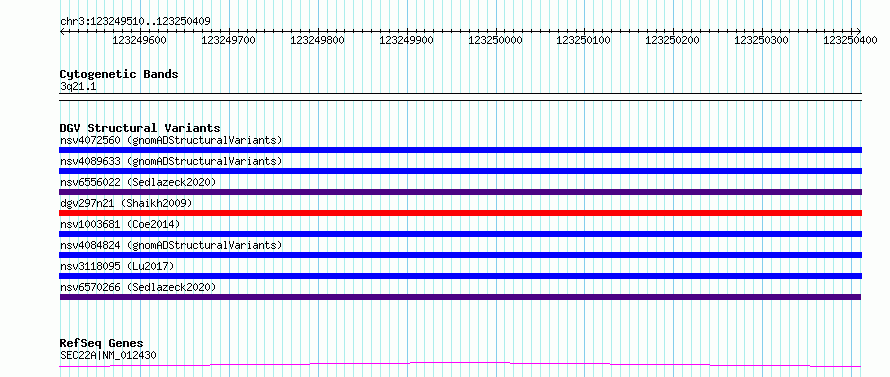
Task: Open the SEC22A|NM_012430 gene label
Action: 108,355
